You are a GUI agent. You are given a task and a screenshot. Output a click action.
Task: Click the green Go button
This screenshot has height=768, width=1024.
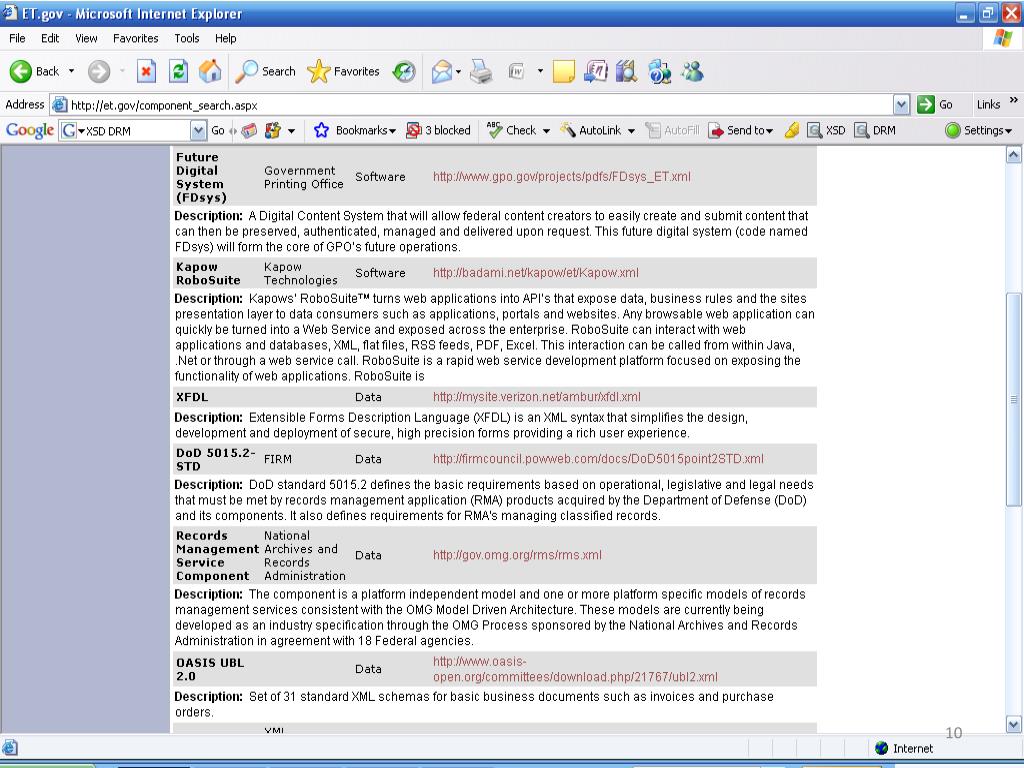pyautogui.click(x=935, y=104)
